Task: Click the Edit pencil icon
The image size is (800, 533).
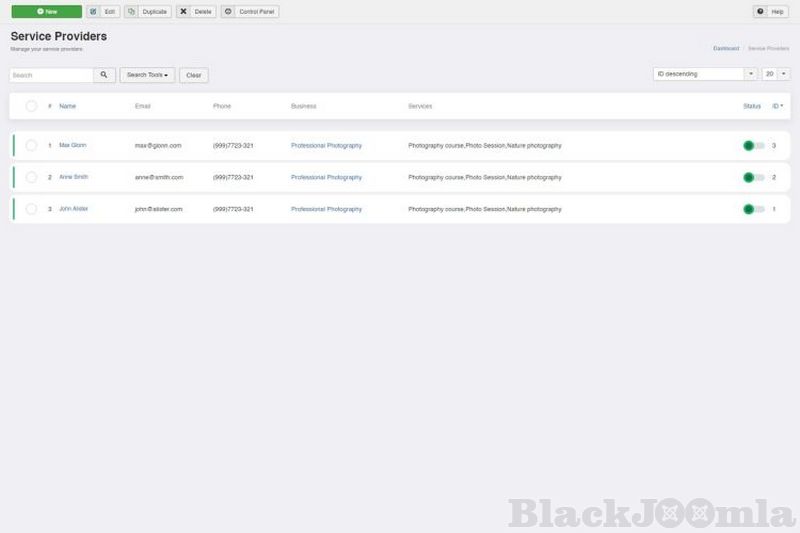Action: click(x=93, y=11)
